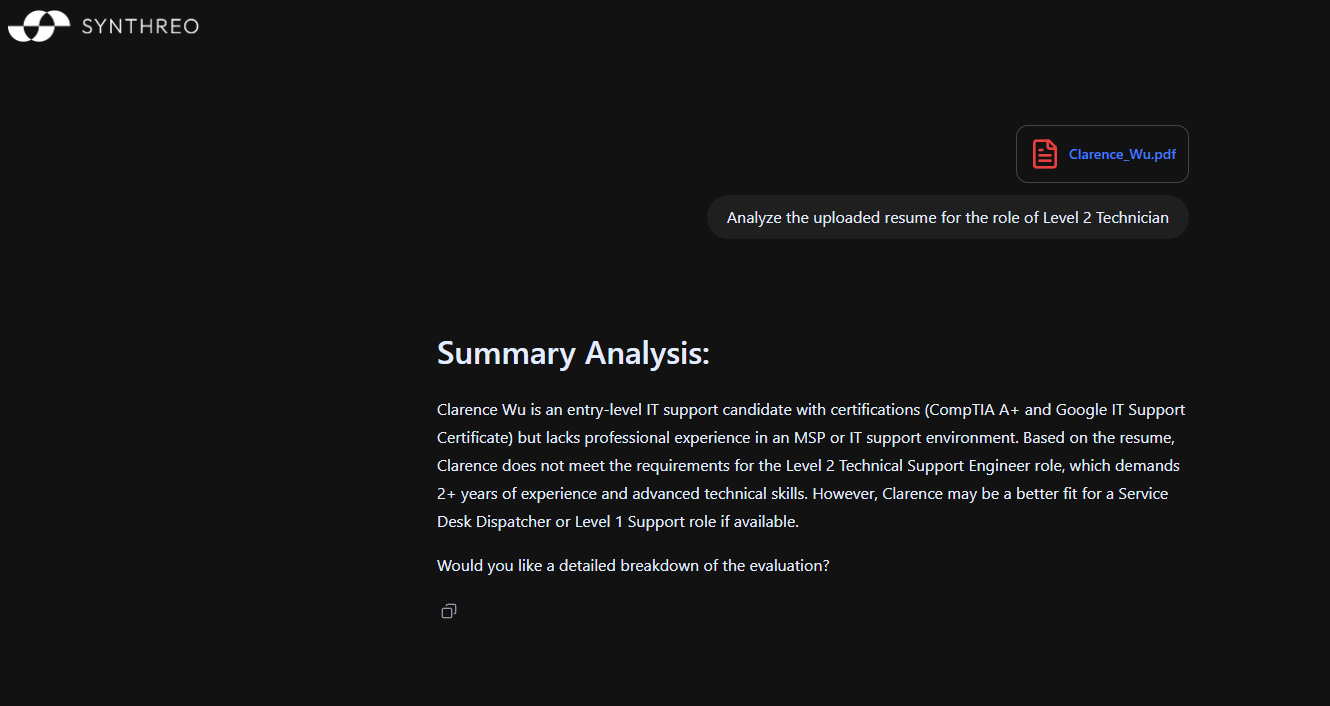Click the word "Dispatcher" in the summary
This screenshot has width=1330, height=706.
pos(510,521)
